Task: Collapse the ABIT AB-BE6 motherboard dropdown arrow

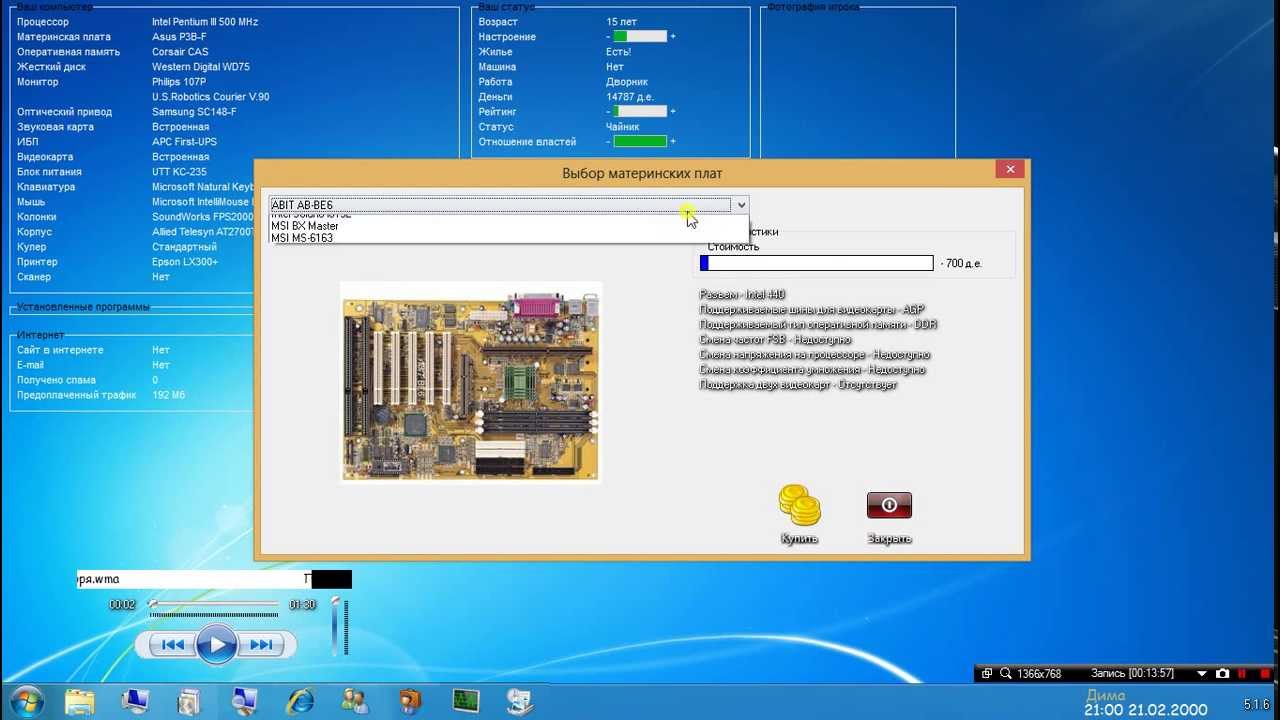Action: click(741, 205)
